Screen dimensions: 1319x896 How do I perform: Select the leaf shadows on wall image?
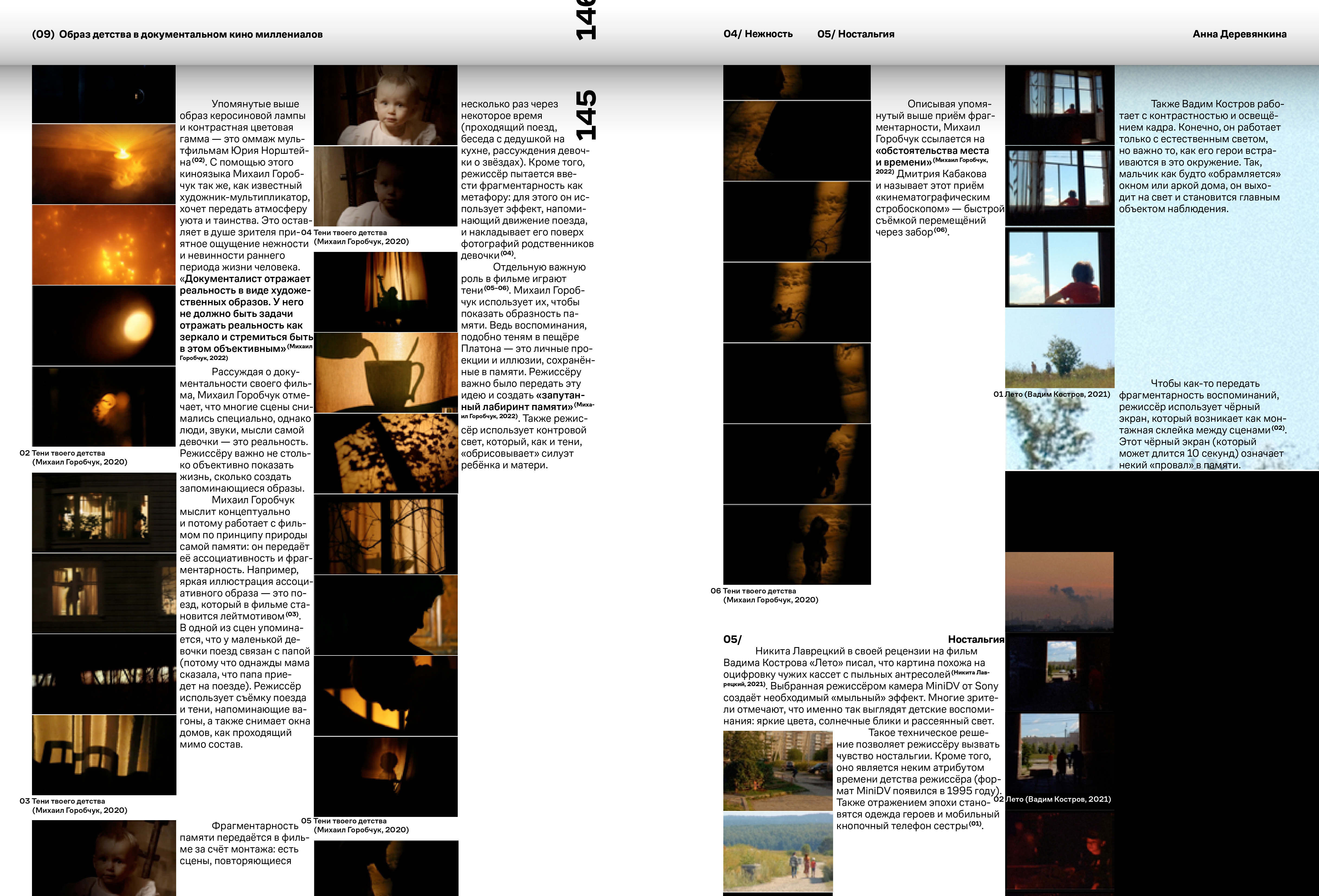385,453
